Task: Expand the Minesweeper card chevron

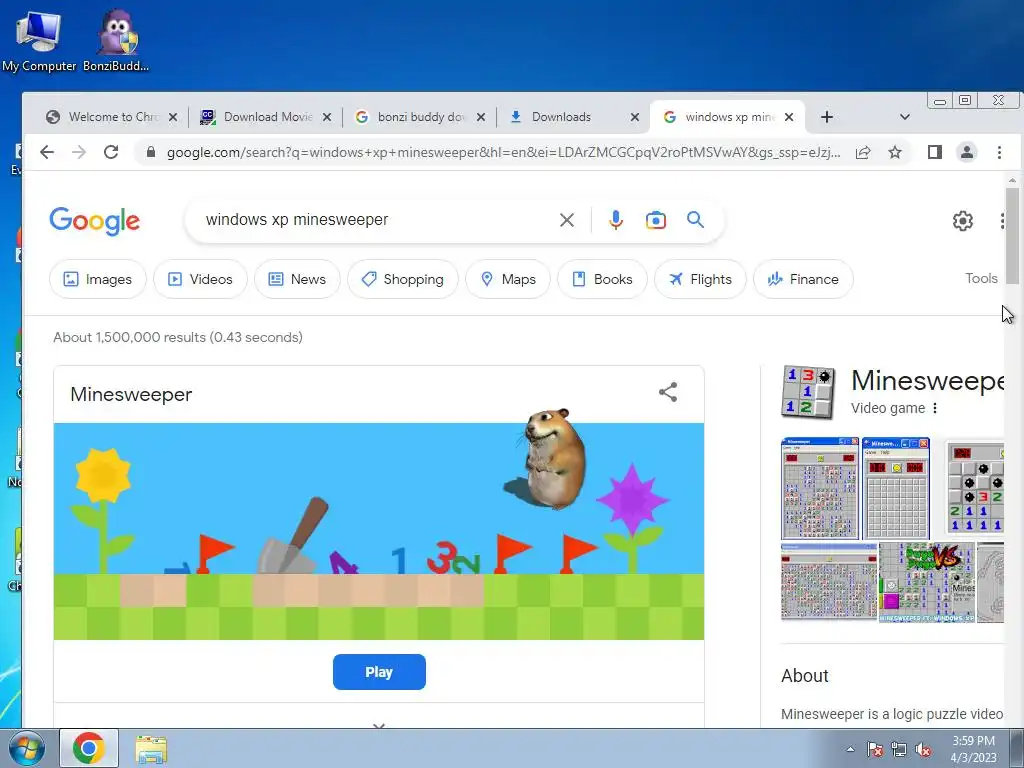Action: coord(379,724)
